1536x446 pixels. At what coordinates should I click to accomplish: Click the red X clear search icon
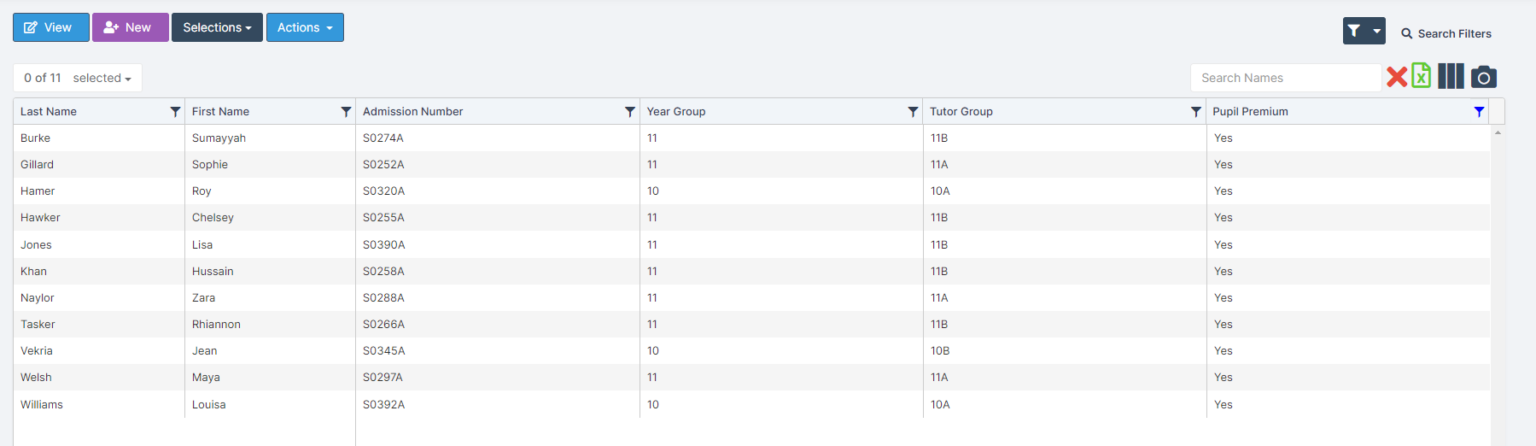coord(1396,77)
